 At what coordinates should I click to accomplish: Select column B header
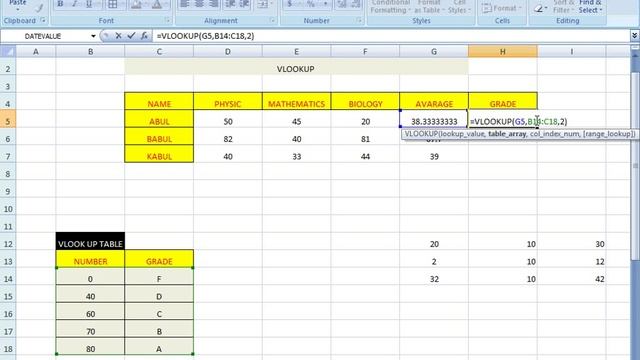point(90,51)
